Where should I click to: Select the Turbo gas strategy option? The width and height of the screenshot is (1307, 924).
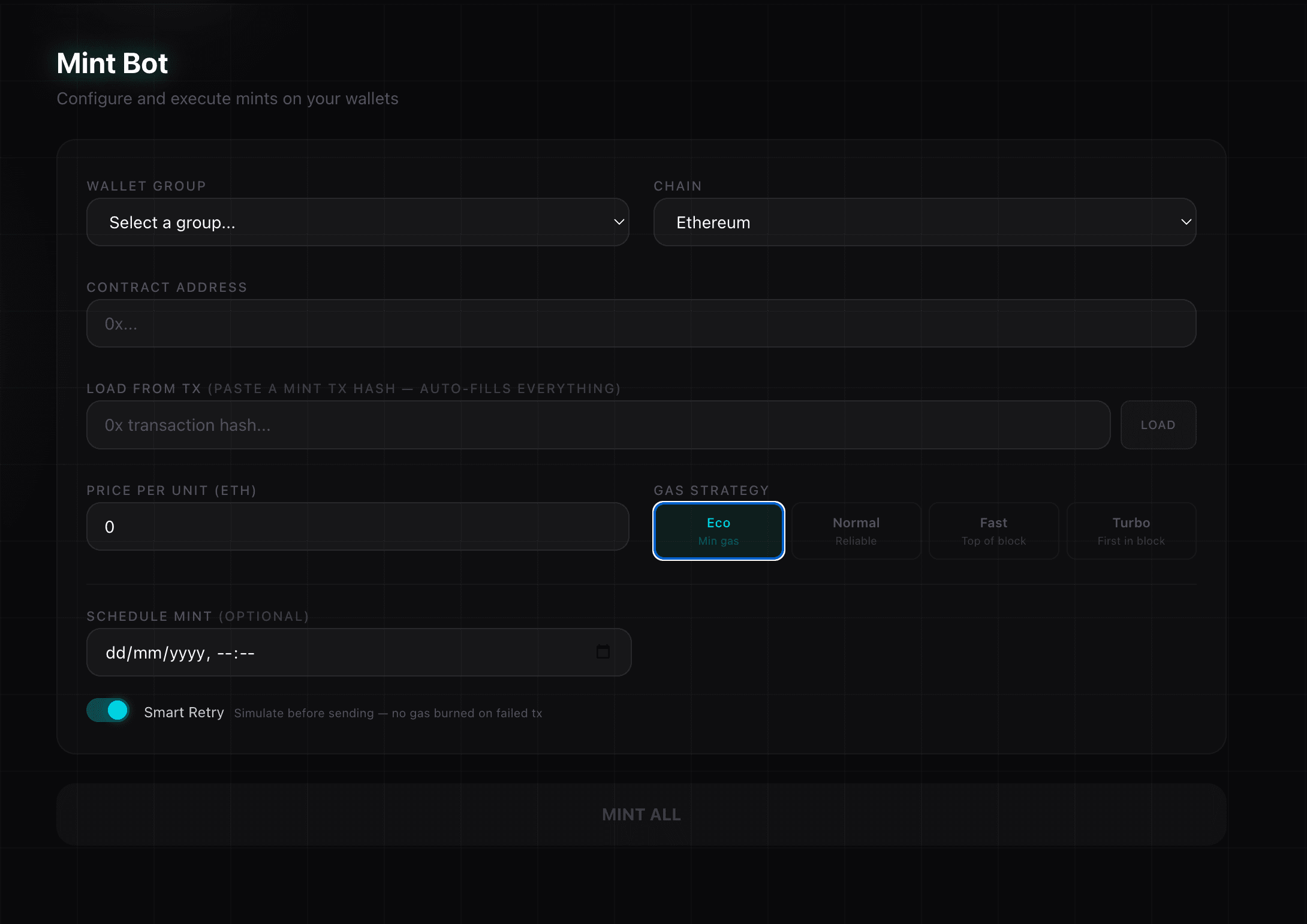point(1131,530)
